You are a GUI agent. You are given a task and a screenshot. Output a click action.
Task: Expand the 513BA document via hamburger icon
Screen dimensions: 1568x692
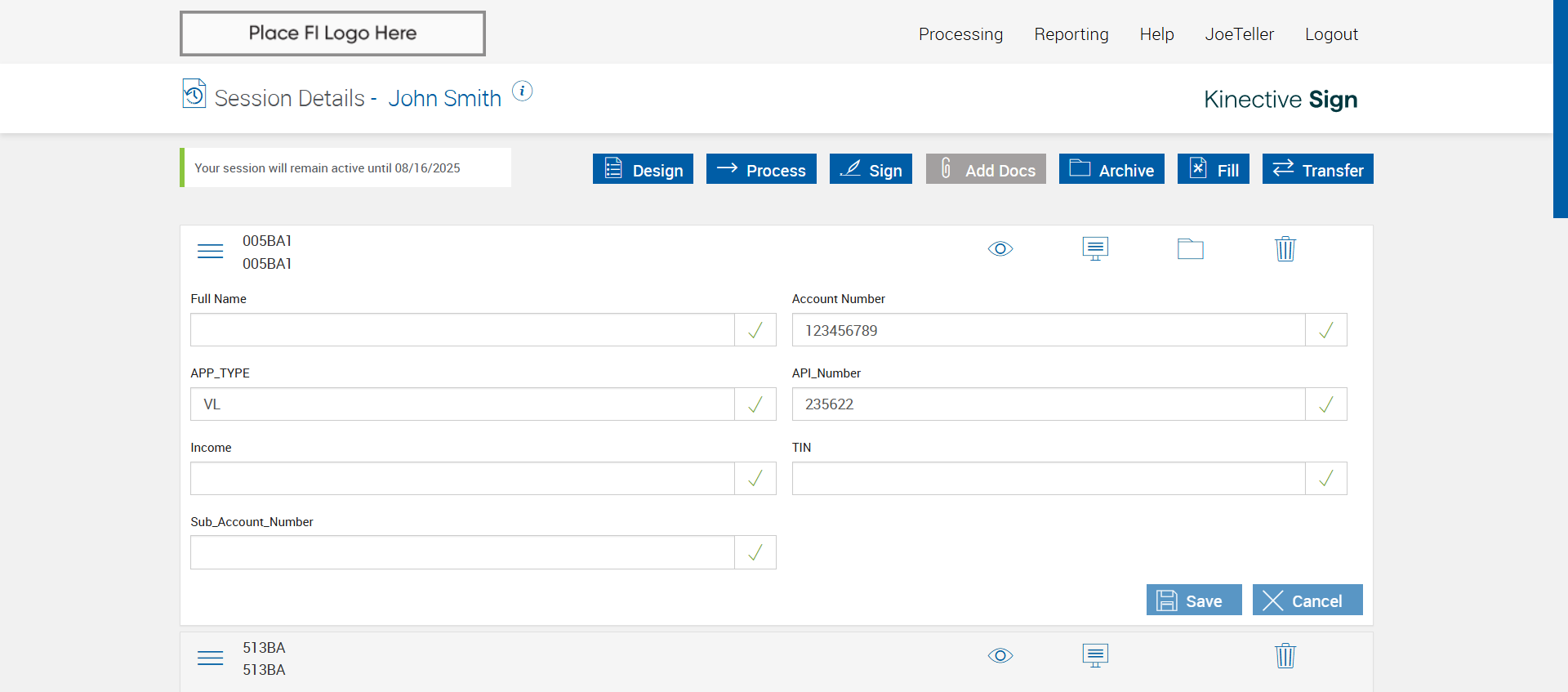tap(210, 658)
